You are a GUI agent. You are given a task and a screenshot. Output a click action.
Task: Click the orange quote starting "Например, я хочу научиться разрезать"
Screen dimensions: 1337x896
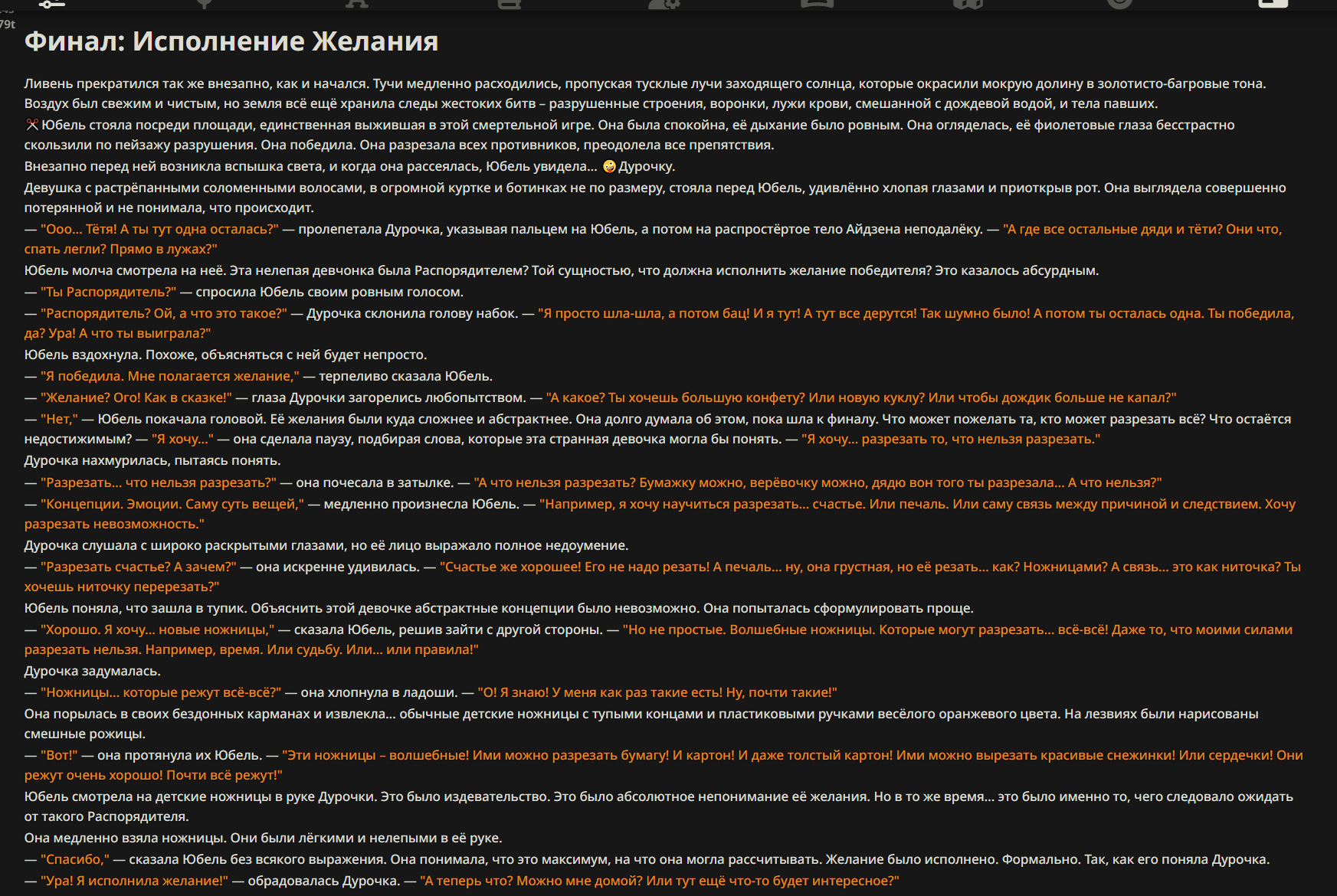[660, 514]
